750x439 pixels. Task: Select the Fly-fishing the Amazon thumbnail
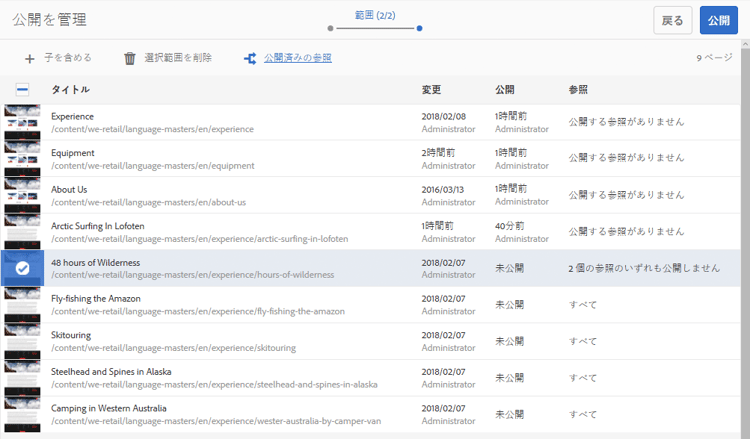22,305
